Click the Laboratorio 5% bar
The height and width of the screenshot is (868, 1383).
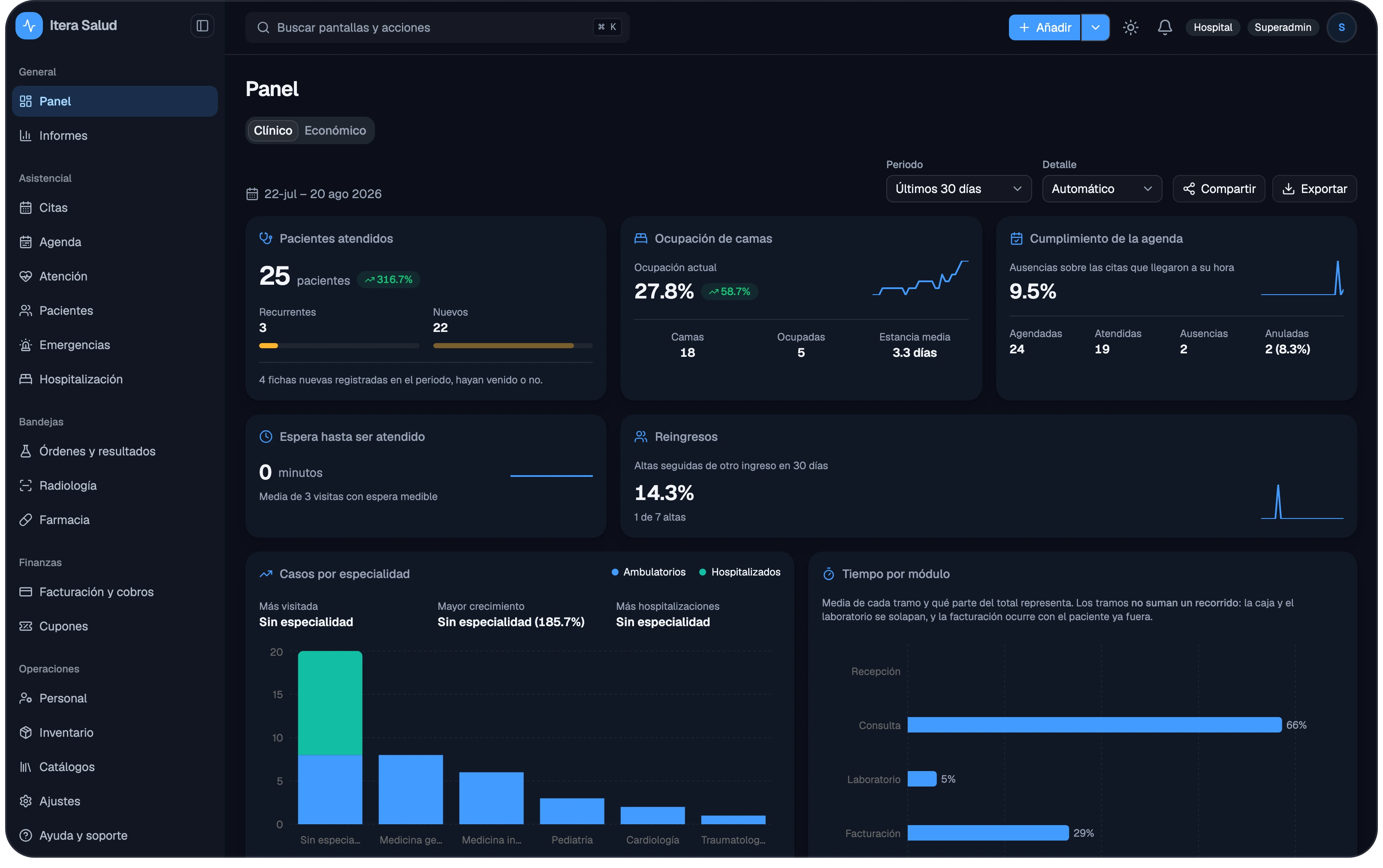[922, 779]
